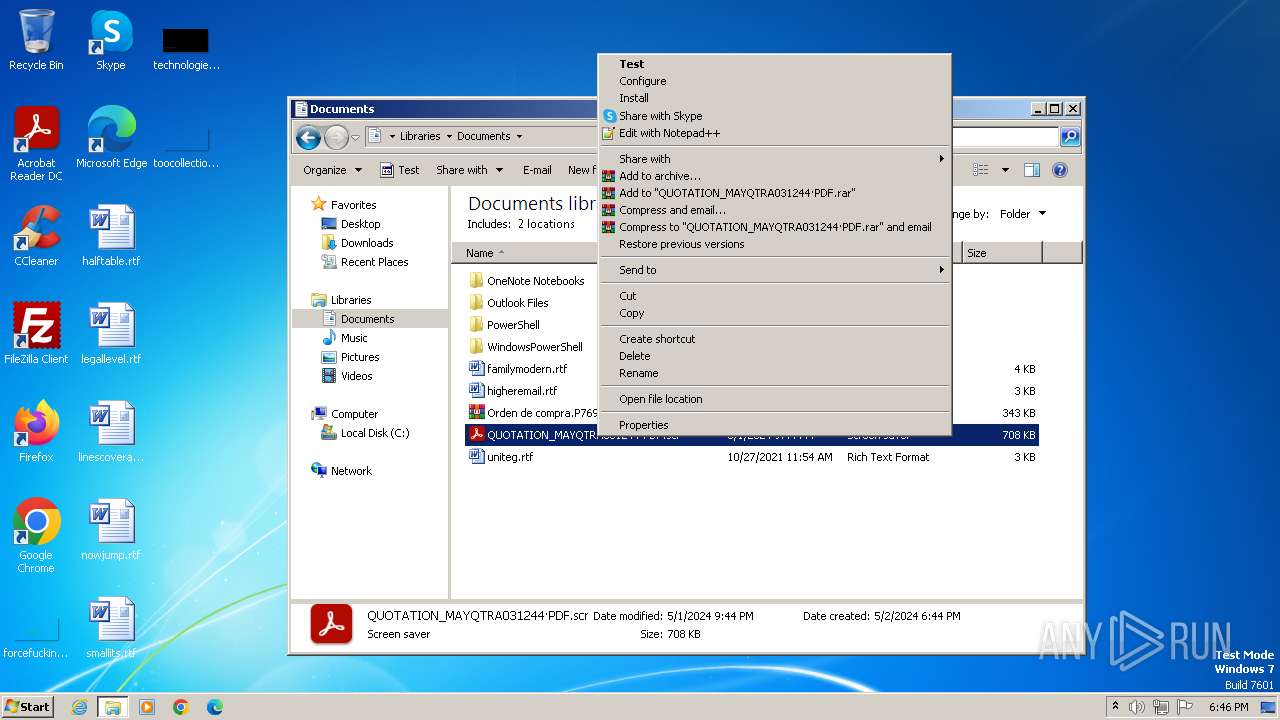The image size is (1280, 720).
Task: Open the Start menu
Action: point(27,707)
